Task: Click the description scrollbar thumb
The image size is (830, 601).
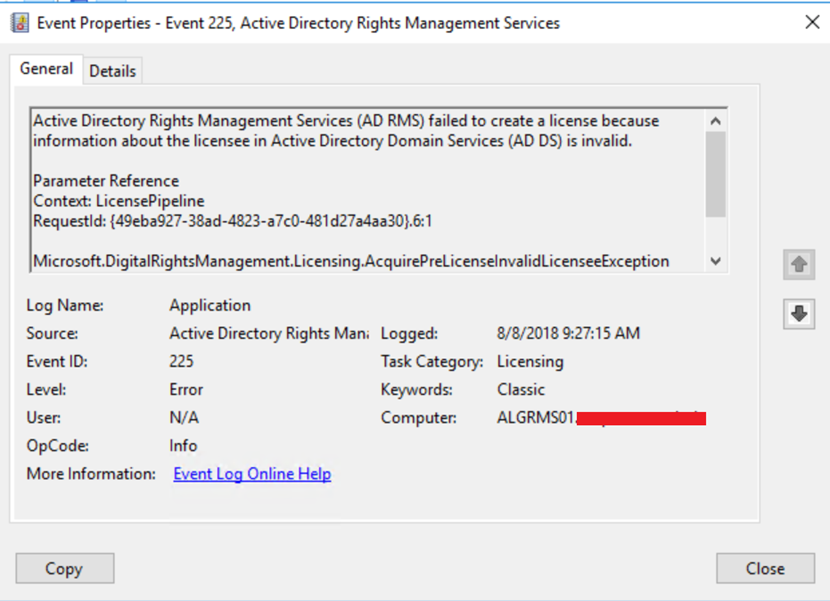Action: (716, 174)
